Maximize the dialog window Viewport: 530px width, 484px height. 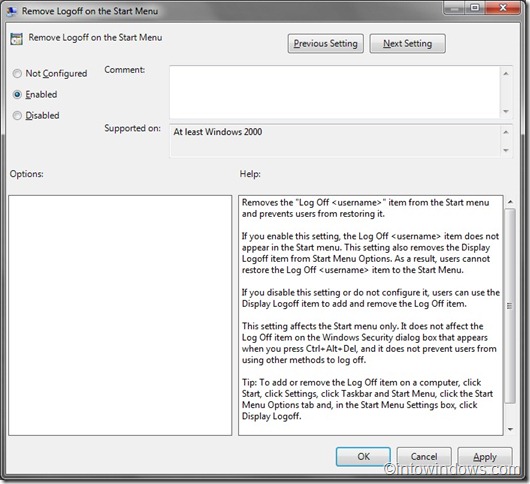[x=476, y=8]
